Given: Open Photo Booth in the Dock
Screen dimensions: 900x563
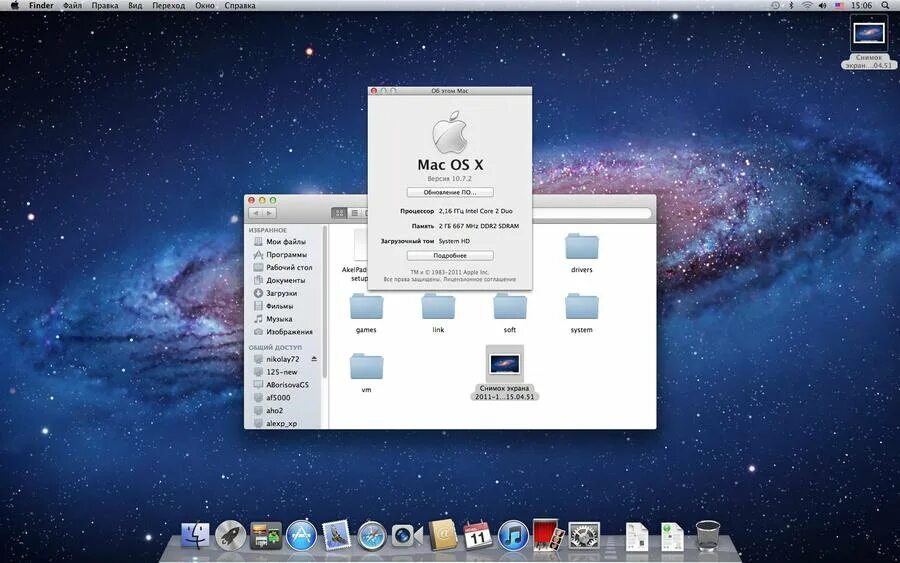Looking at the screenshot, I should pos(548,535).
